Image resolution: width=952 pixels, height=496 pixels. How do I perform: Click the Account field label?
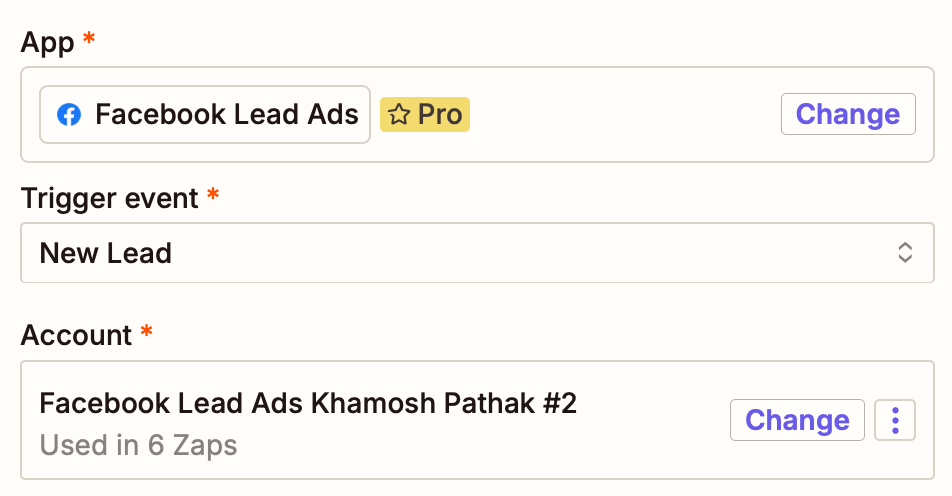[76, 335]
